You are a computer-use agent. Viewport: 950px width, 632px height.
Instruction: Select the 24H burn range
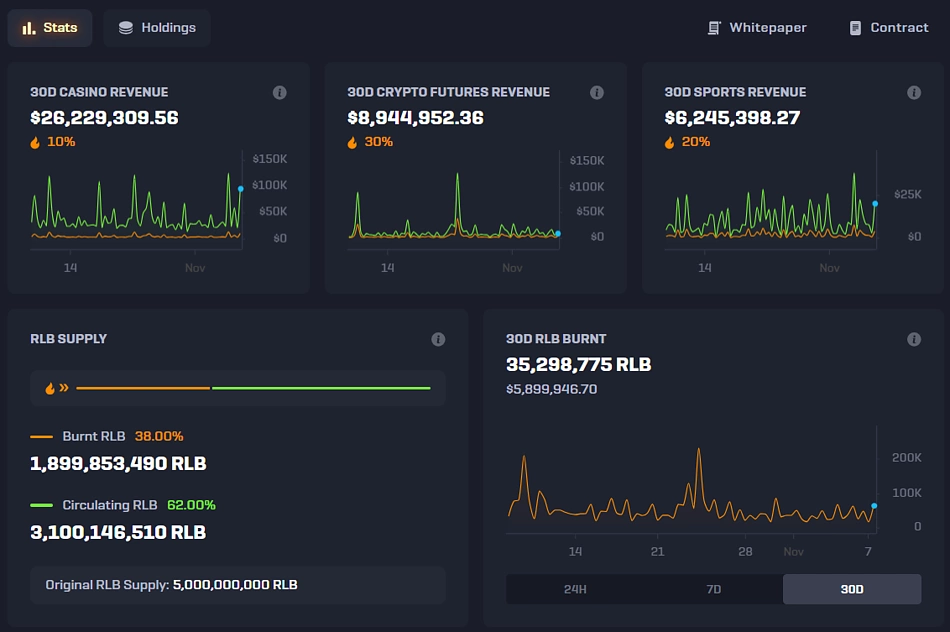click(x=575, y=590)
